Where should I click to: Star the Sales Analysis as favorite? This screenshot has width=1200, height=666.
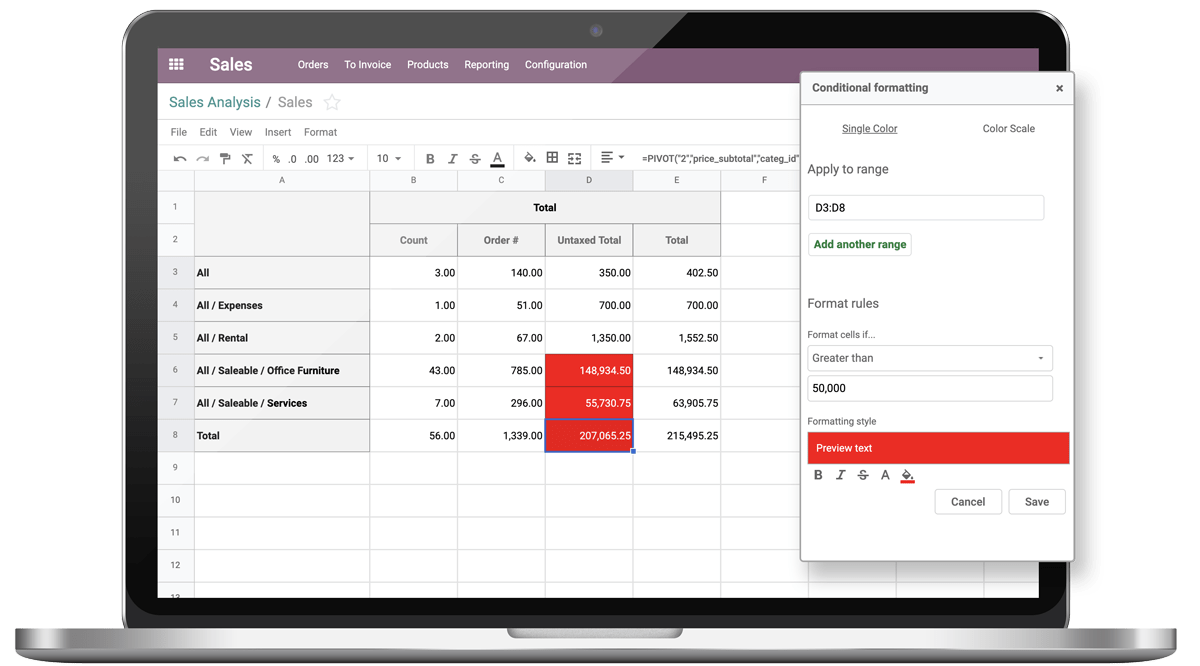(331, 102)
